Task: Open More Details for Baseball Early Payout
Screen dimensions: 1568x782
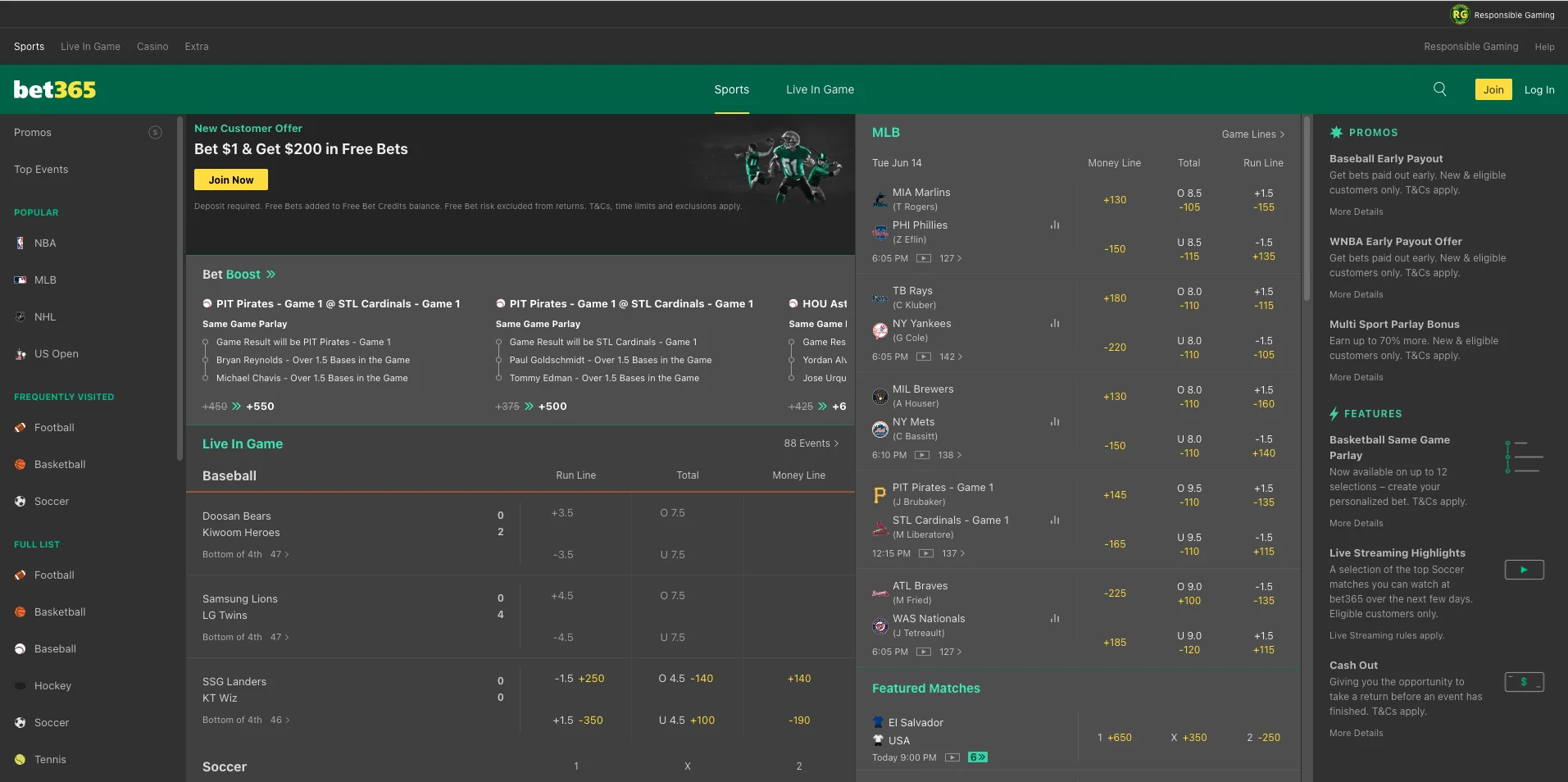Action: pyautogui.click(x=1356, y=211)
